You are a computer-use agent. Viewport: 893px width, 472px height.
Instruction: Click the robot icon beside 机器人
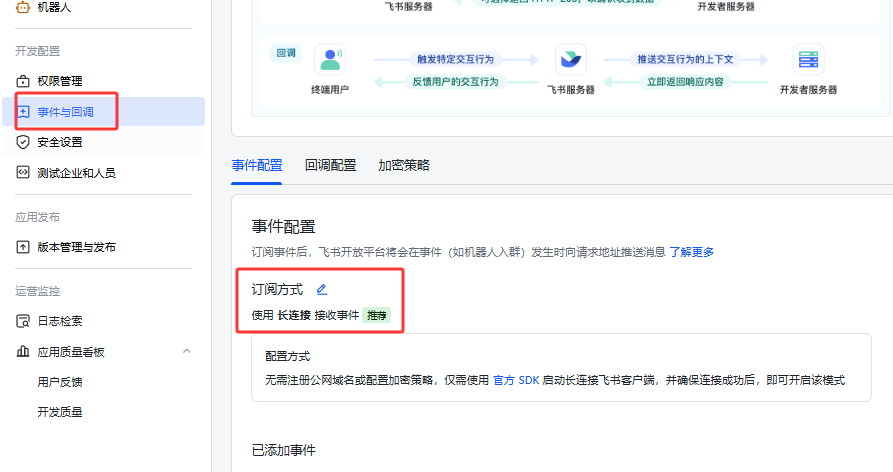click(x=23, y=8)
